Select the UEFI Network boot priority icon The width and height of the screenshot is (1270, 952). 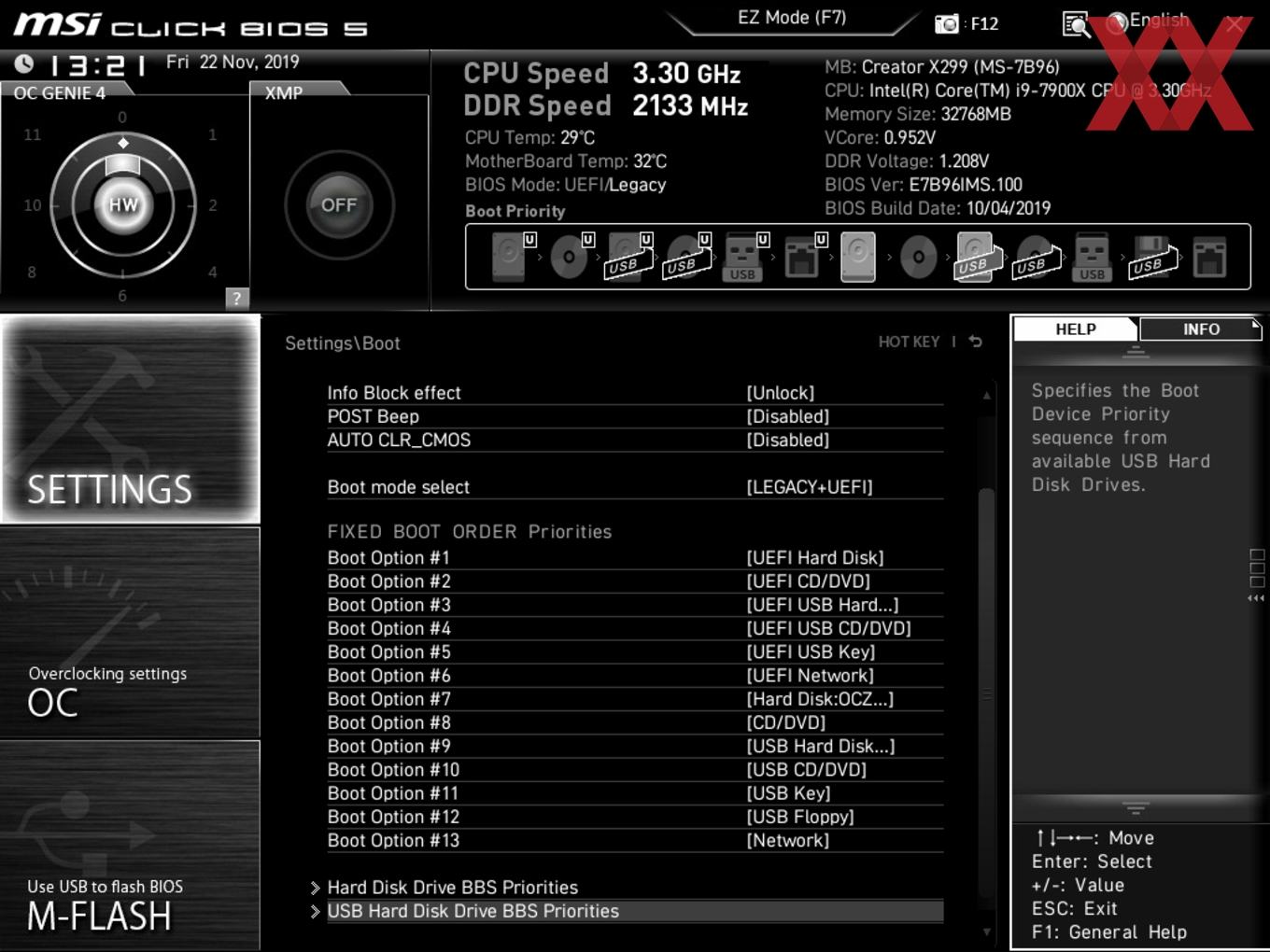click(804, 257)
